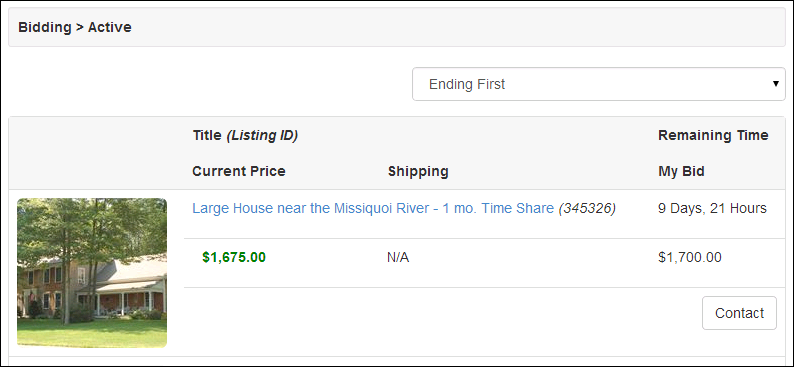Image resolution: width=794 pixels, height=367 pixels.
Task: Click the ">" breadcrumb separator
Action: (80, 27)
